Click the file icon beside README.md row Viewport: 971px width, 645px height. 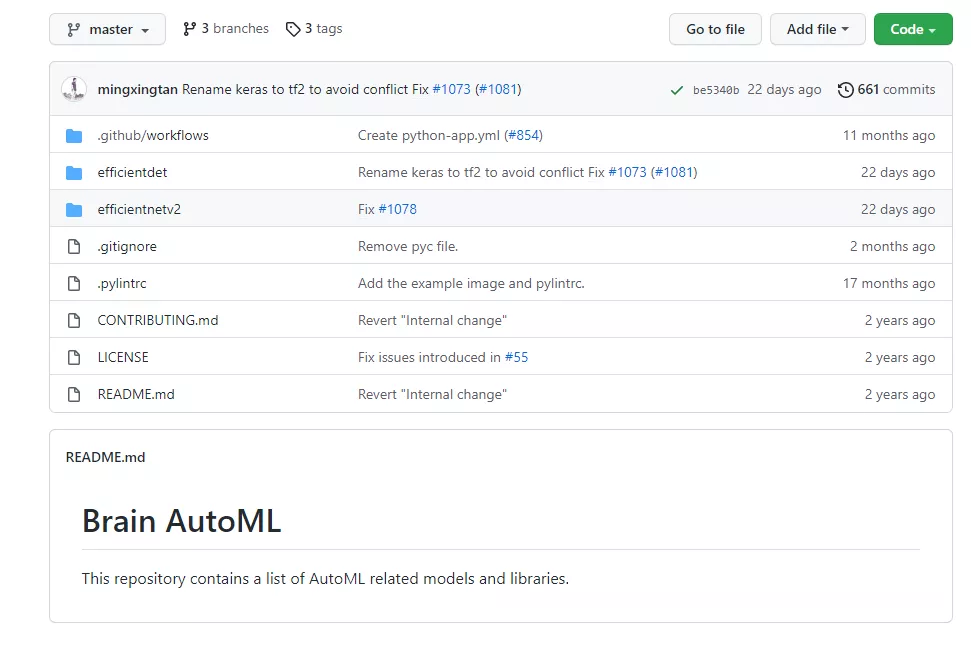(x=74, y=394)
